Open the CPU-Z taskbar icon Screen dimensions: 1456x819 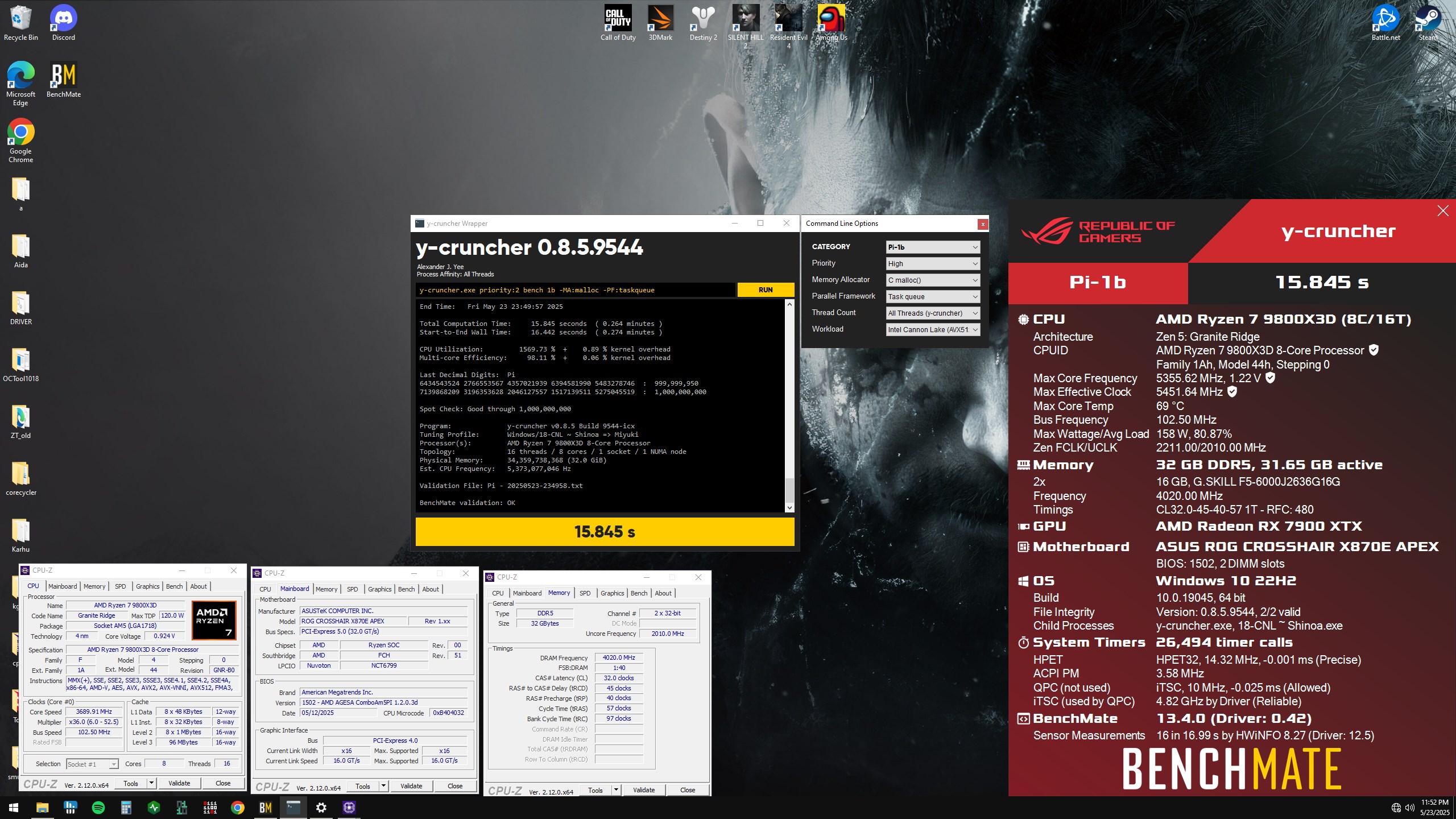click(x=349, y=807)
